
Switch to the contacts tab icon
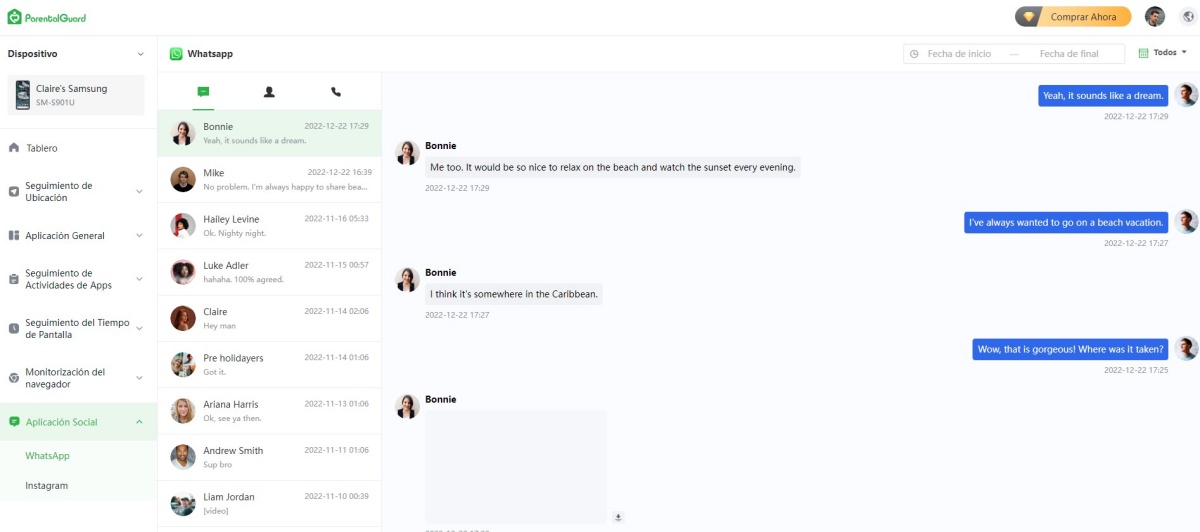(x=269, y=92)
